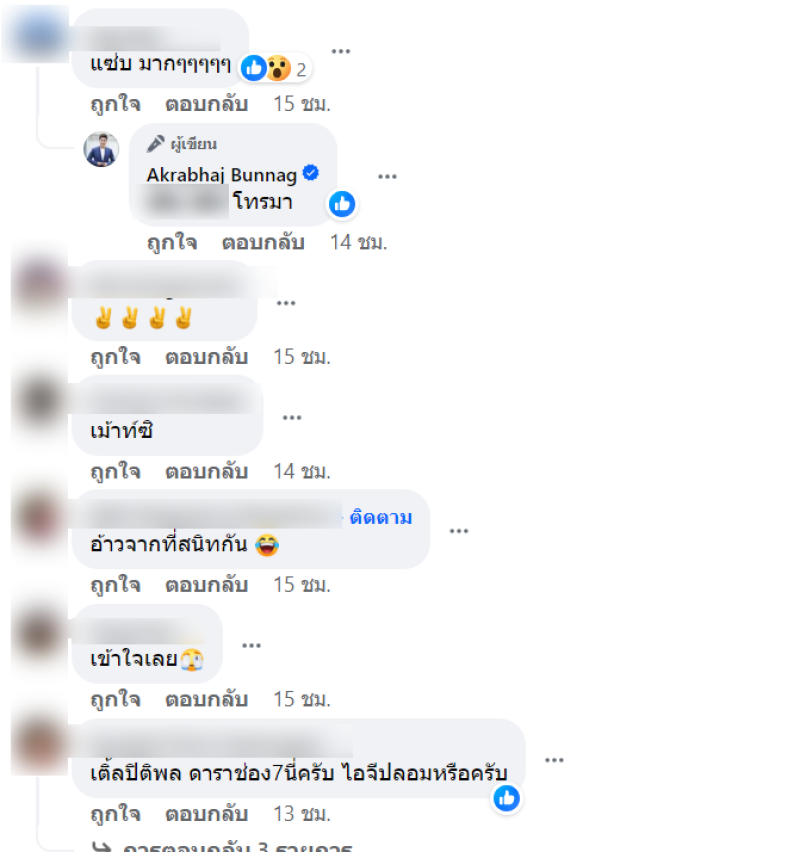800x852 pixels.
Task: Toggle ถูกใจ on Akrabhaj Bunnag's โทรมา reply
Action: (172, 242)
